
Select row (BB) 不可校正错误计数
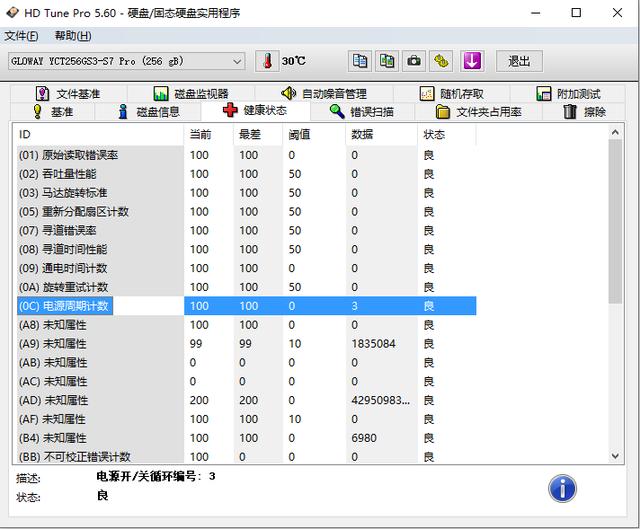247,456
